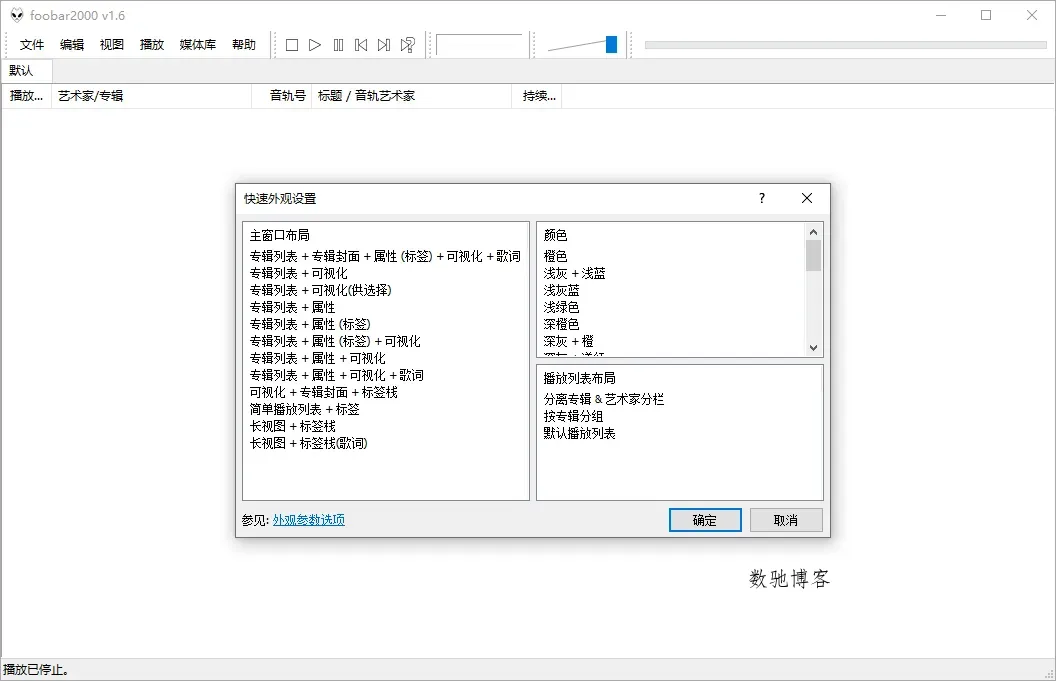Confirm with the 确定 button
Image resolution: width=1056 pixels, height=681 pixels.
pos(705,520)
